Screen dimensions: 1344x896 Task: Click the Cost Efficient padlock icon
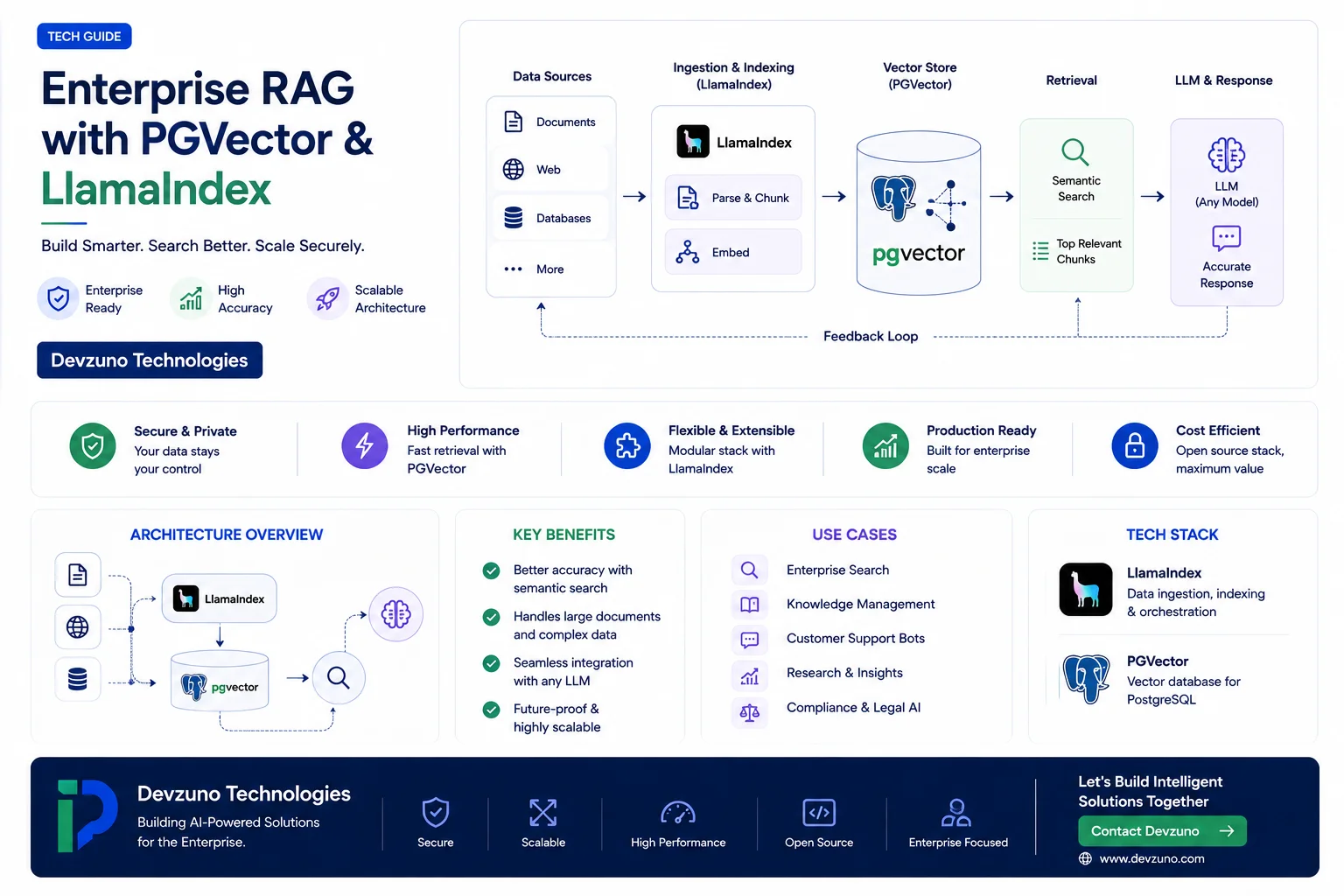(x=1135, y=445)
